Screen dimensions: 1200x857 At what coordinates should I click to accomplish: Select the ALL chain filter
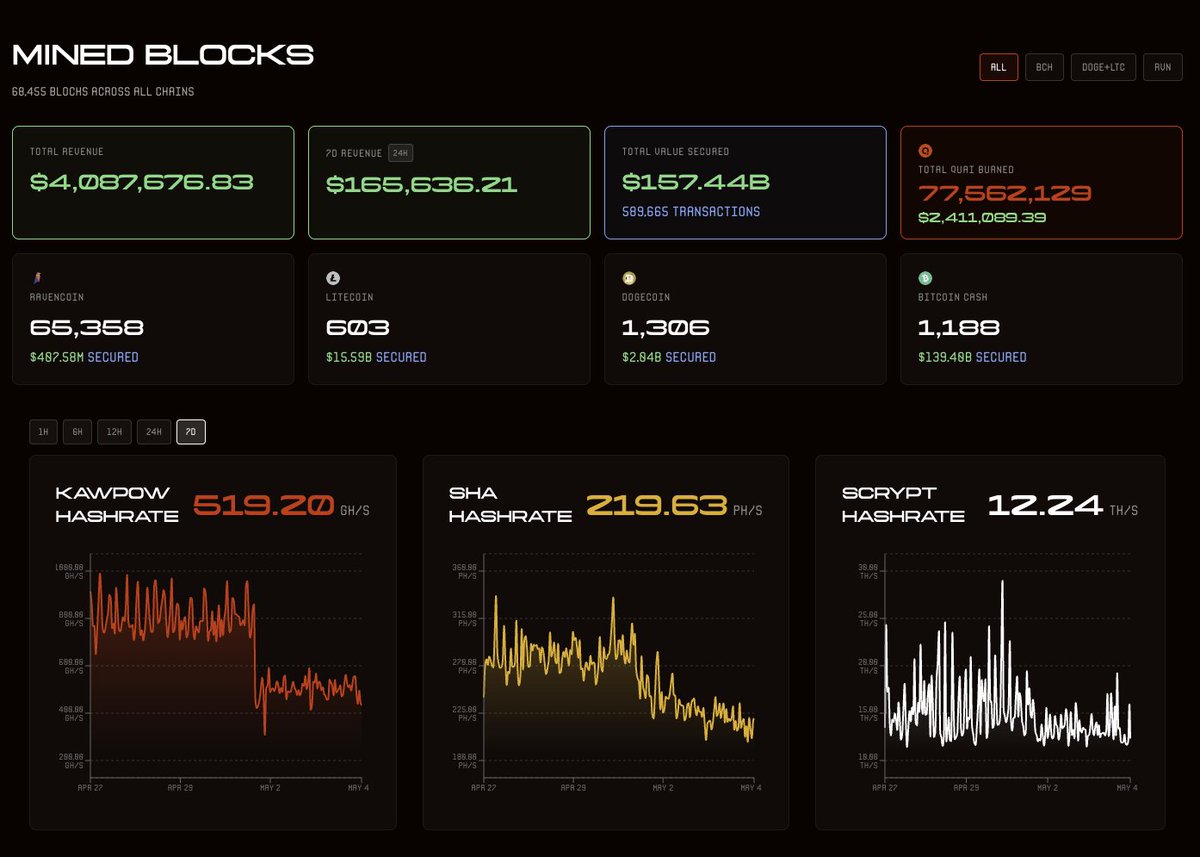coord(998,67)
